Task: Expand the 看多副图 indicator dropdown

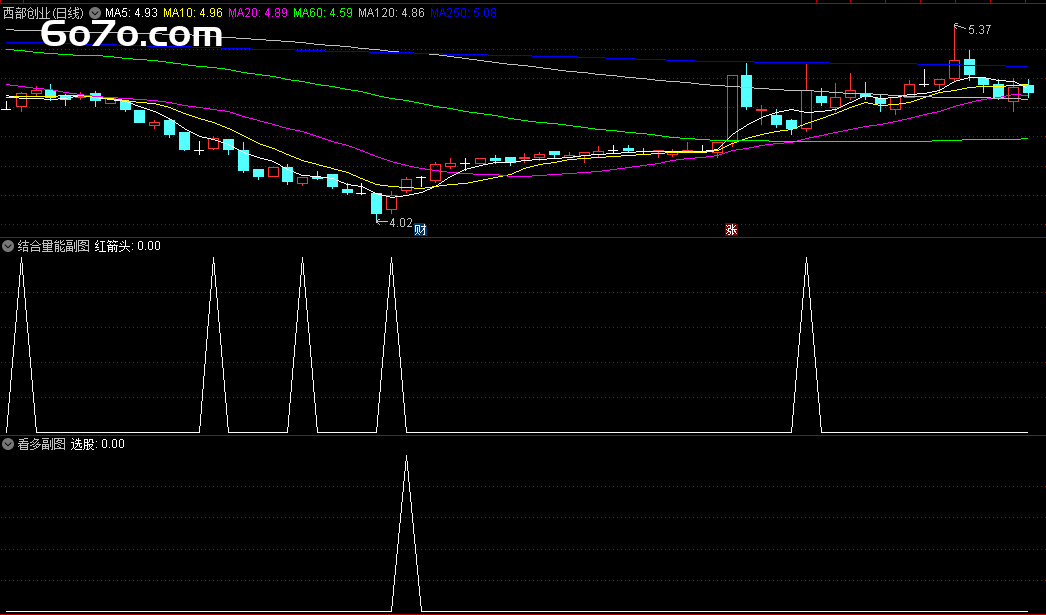Action: [x=8, y=444]
